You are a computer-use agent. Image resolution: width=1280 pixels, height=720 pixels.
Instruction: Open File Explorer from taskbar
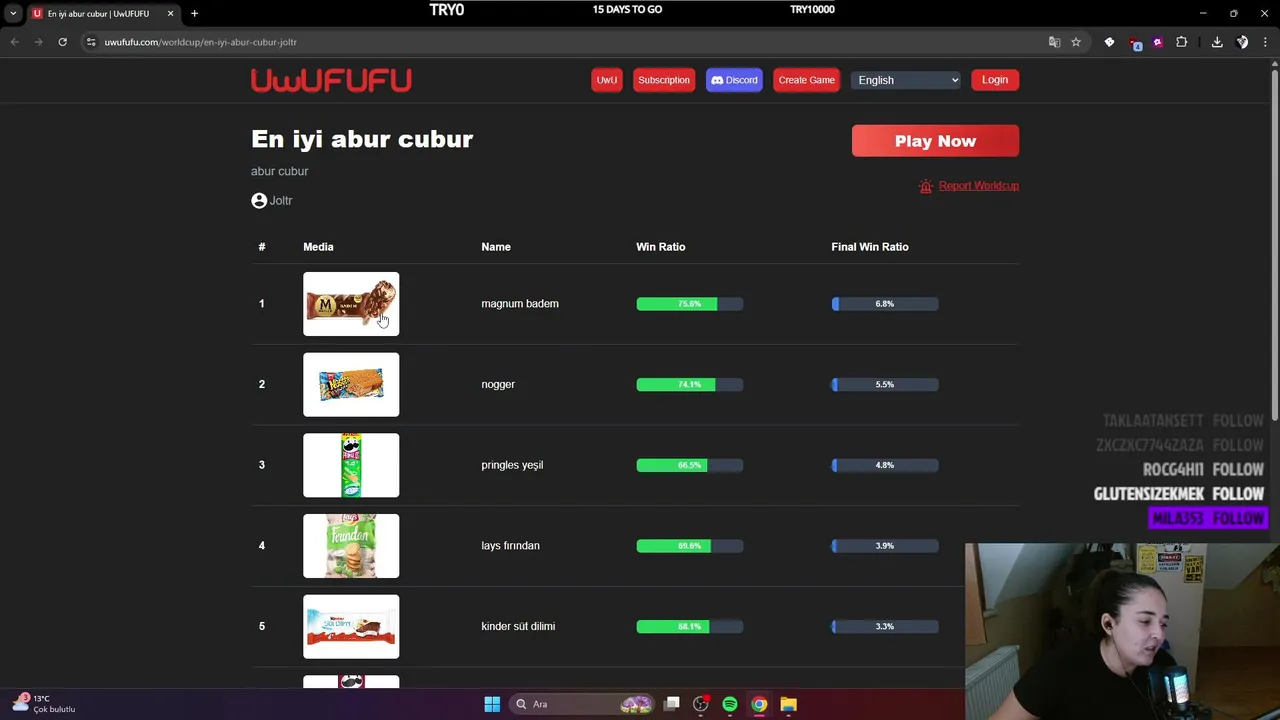click(x=788, y=704)
